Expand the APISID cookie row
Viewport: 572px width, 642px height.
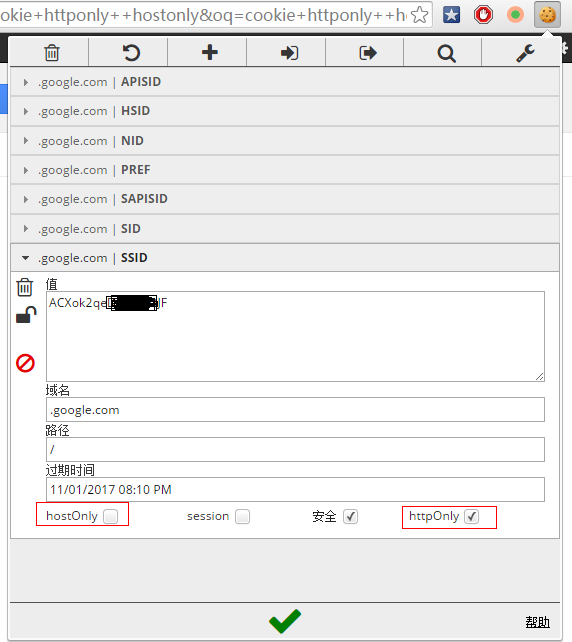click(x=285, y=82)
